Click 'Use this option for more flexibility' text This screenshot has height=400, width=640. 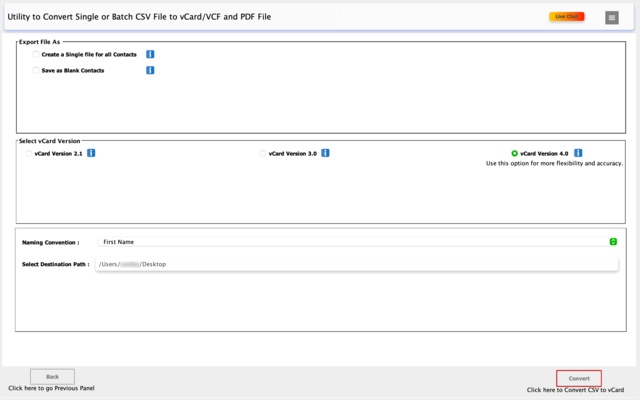[x=554, y=163]
